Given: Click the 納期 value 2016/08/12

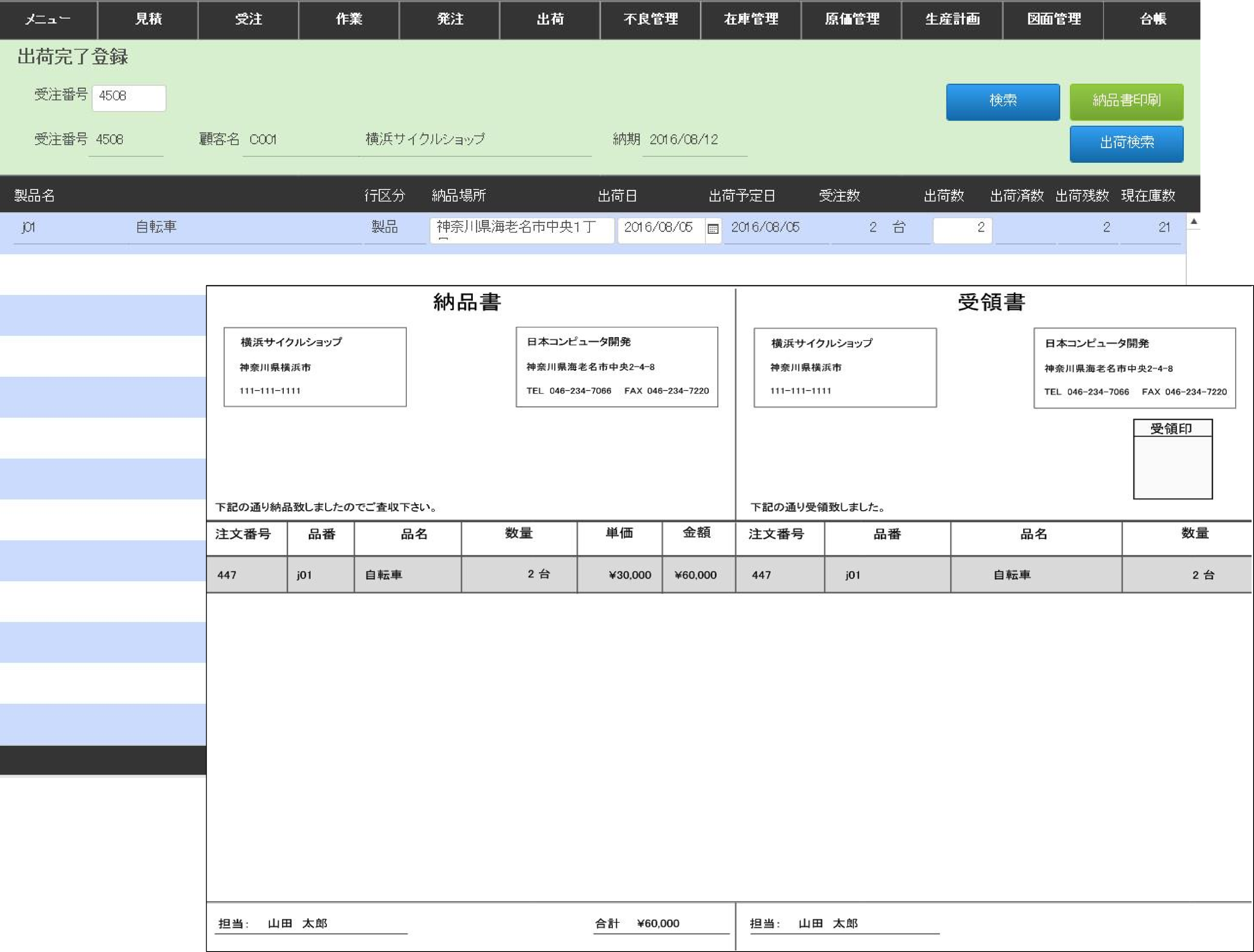Looking at the screenshot, I should [x=684, y=140].
